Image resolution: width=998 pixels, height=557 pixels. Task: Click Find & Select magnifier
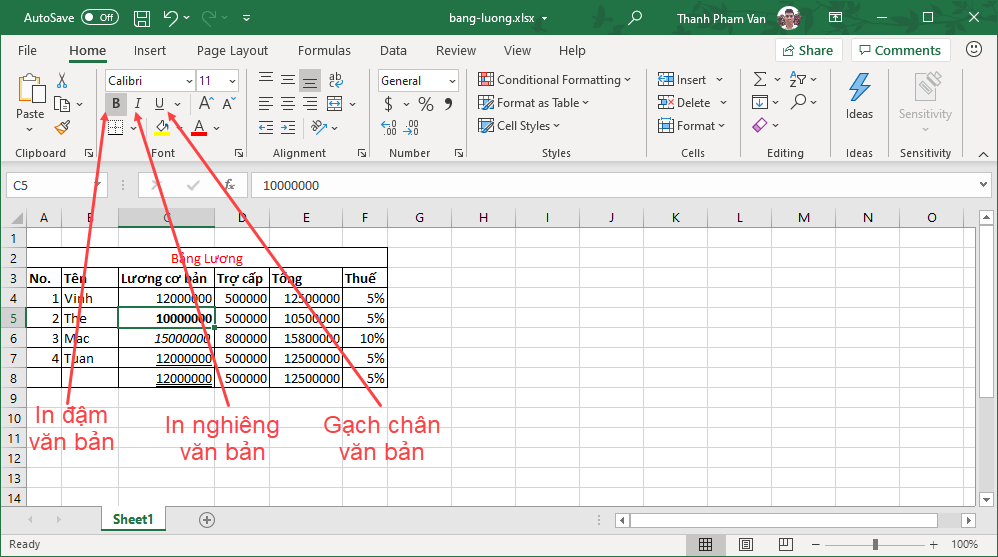click(798, 102)
